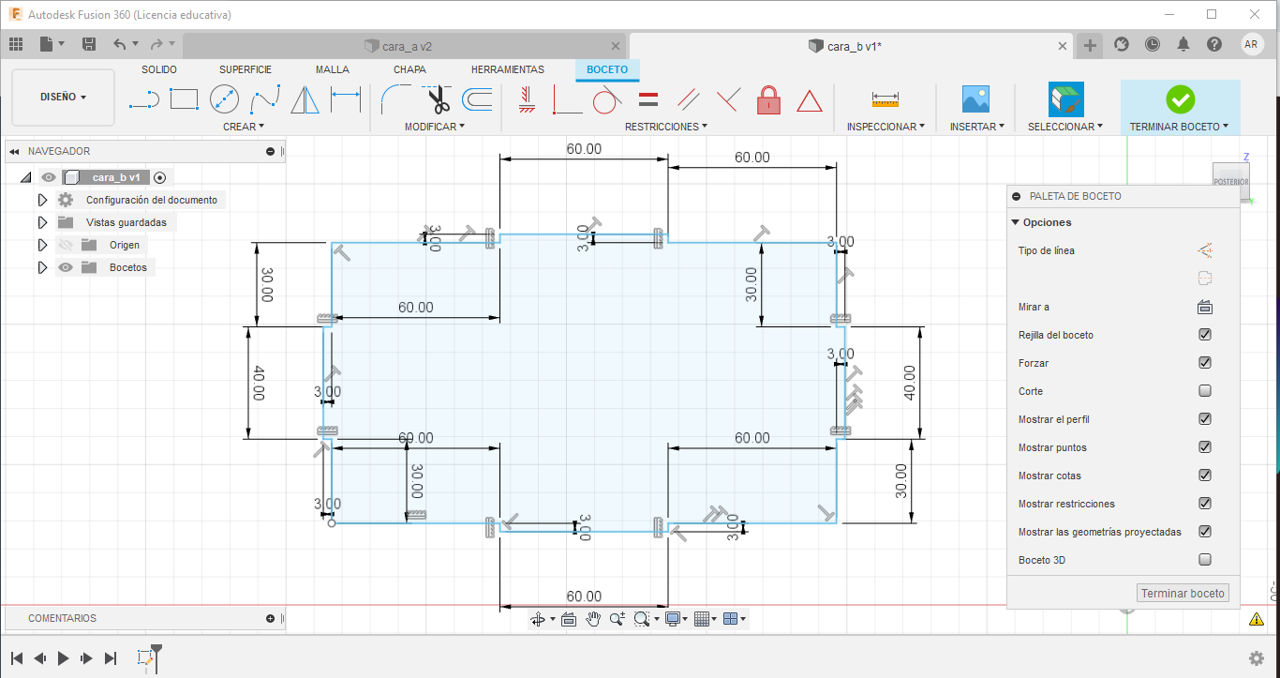Select the Spline sketch tool

coord(265,99)
